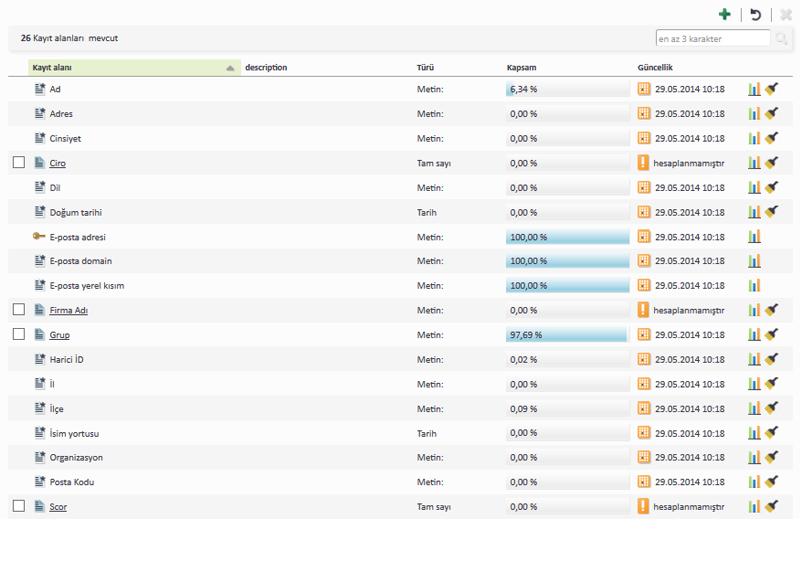Toggle sort arrow on Kayıt alanı column
This screenshot has height=561, width=800.
point(230,68)
